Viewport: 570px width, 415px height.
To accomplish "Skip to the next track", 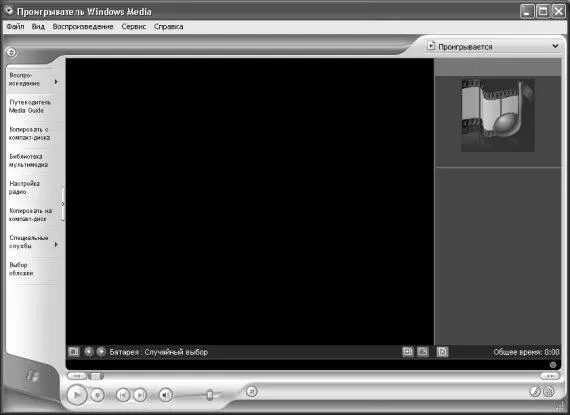I will tap(140, 395).
